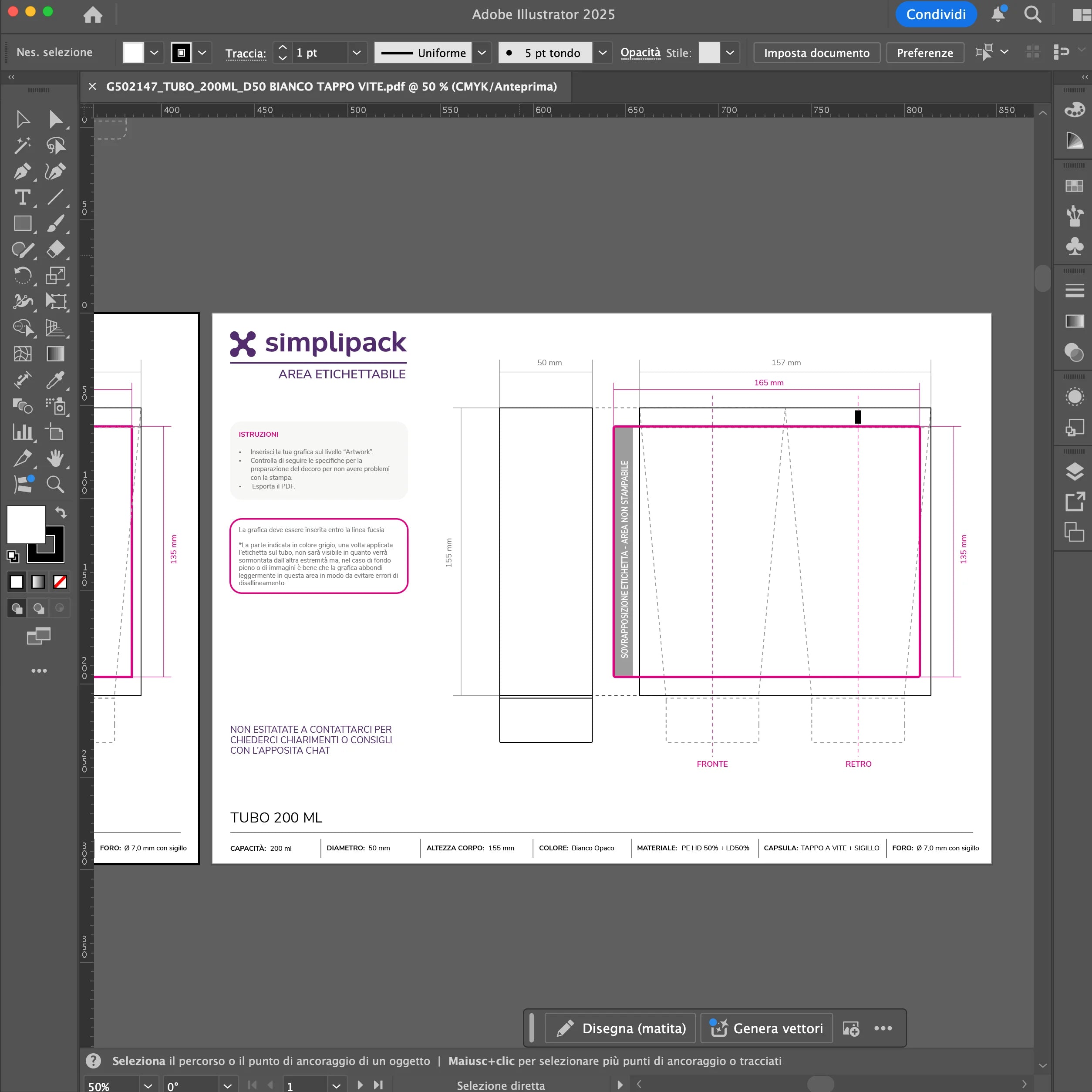Screen dimensions: 1092x1092
Task: Select the G502147_TUBO_200ML document tab
Action: (331, 87)
